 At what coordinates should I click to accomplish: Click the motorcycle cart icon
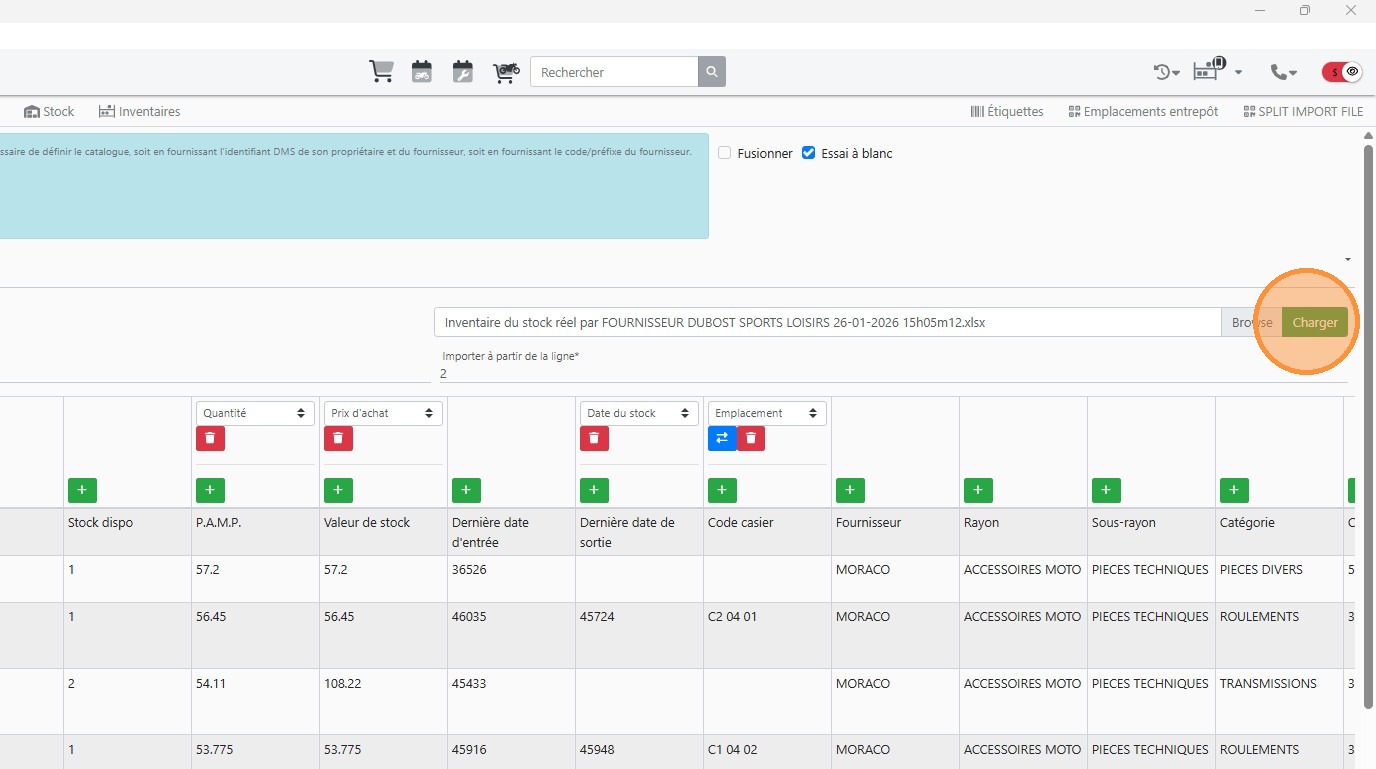(x=506, y=72)
